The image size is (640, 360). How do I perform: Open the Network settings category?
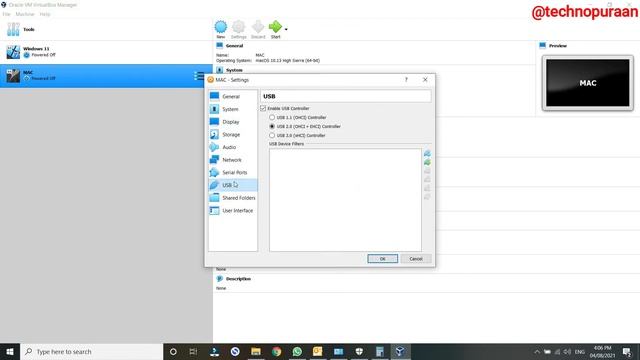(x=233, y=160)
